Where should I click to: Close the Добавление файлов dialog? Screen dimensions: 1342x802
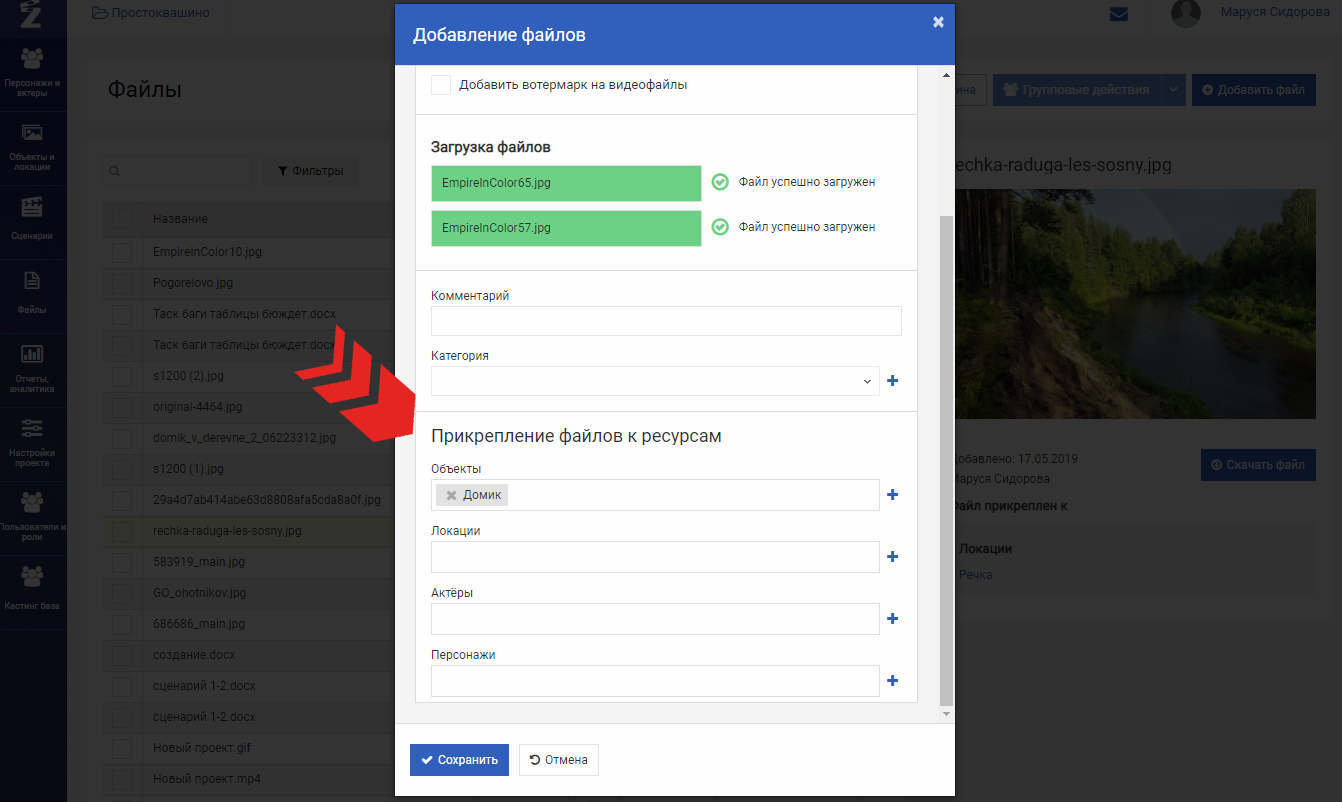pyautogui.click(x=938, y=22)
